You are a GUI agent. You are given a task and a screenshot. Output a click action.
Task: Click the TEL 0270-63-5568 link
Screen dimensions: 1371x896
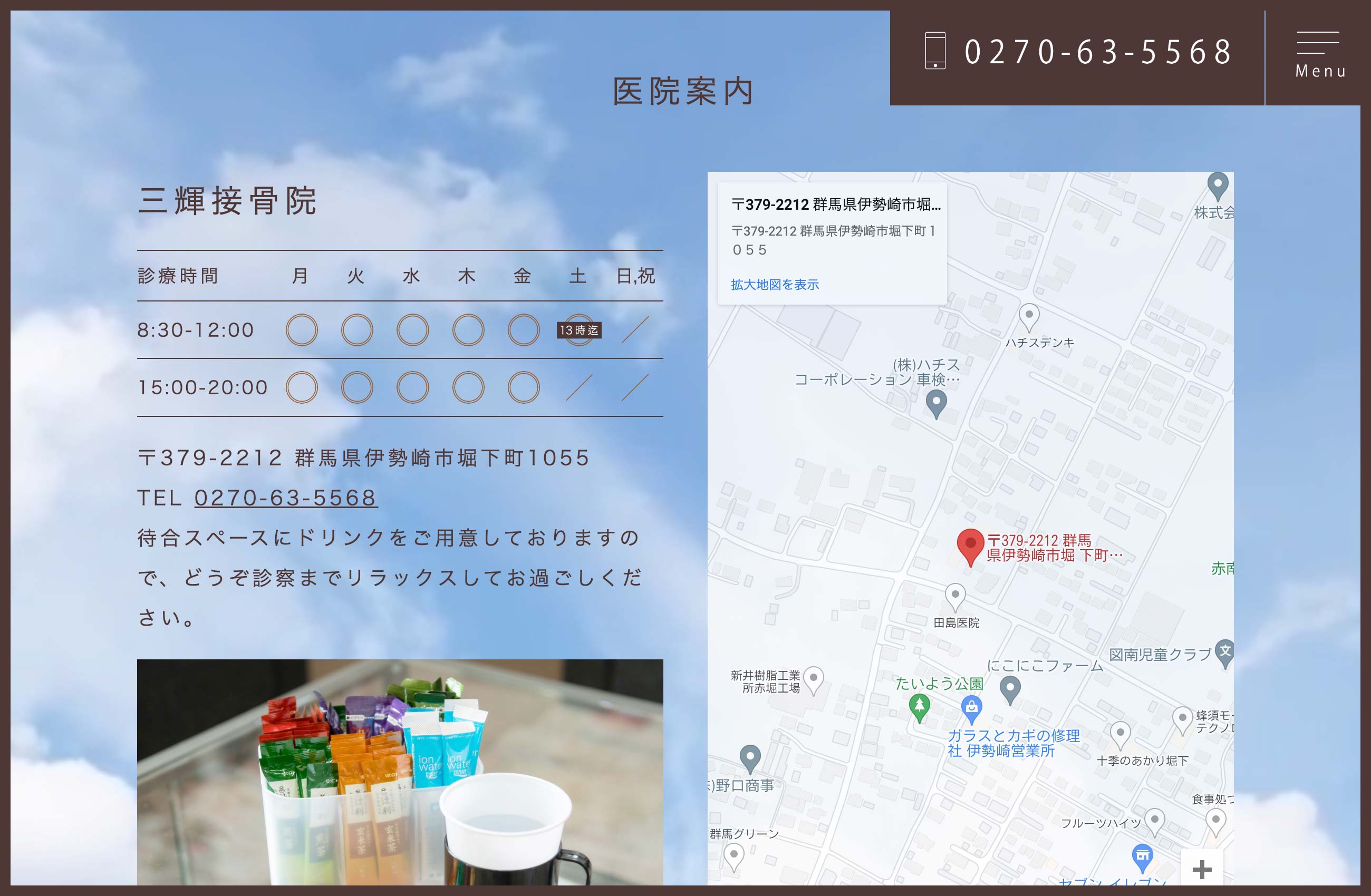[286, 498]
